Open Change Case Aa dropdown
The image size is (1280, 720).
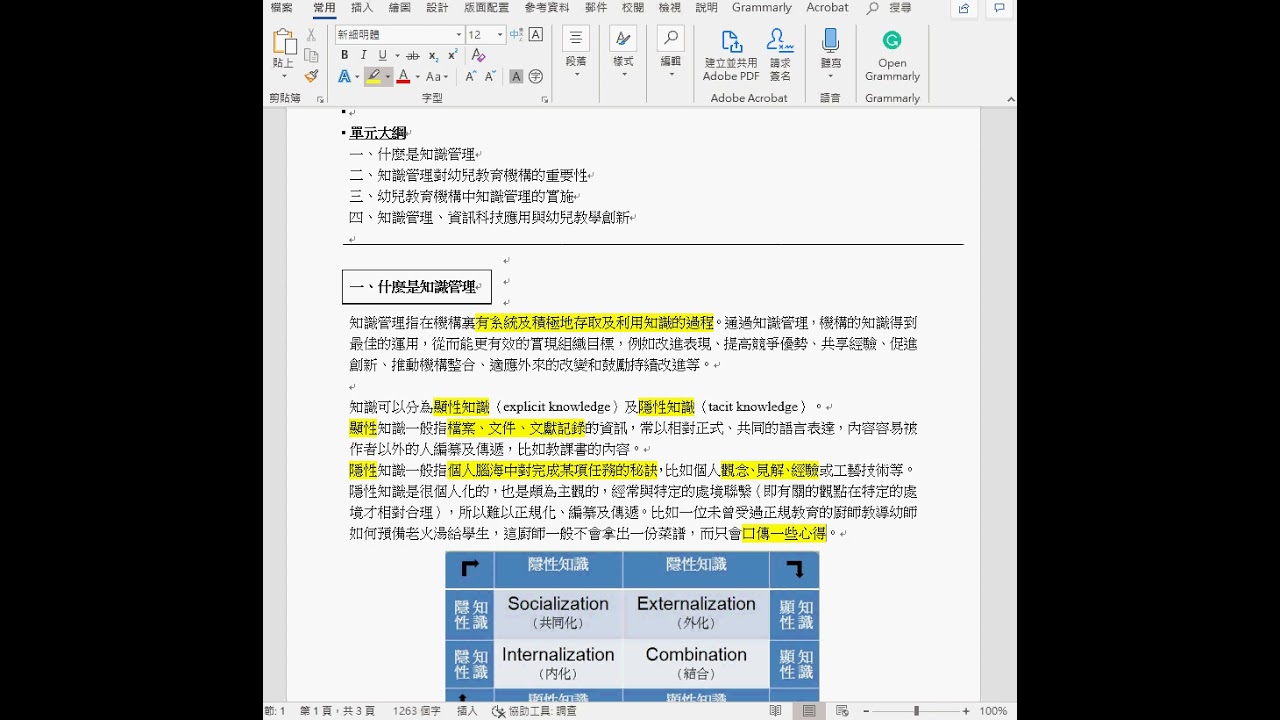[x=437, y=76]
